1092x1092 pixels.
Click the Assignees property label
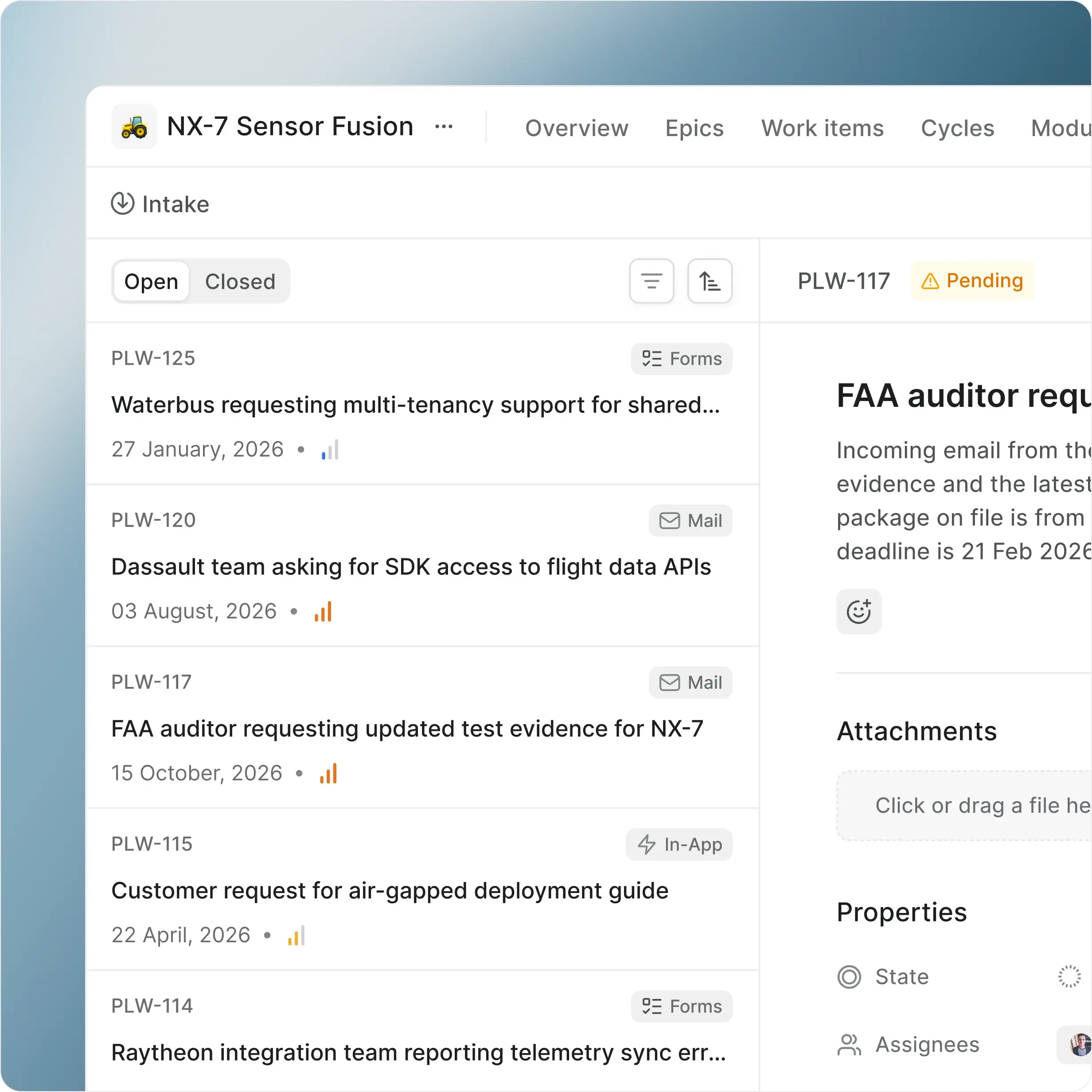(927, 1045)
